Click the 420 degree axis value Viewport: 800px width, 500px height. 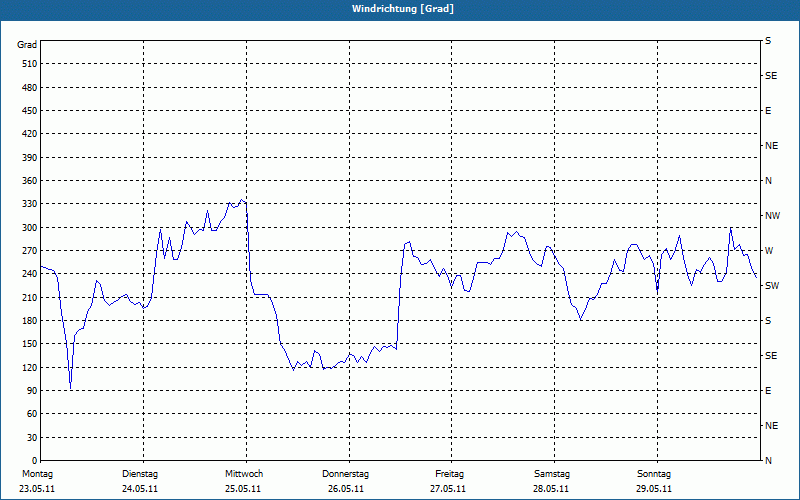29,134
